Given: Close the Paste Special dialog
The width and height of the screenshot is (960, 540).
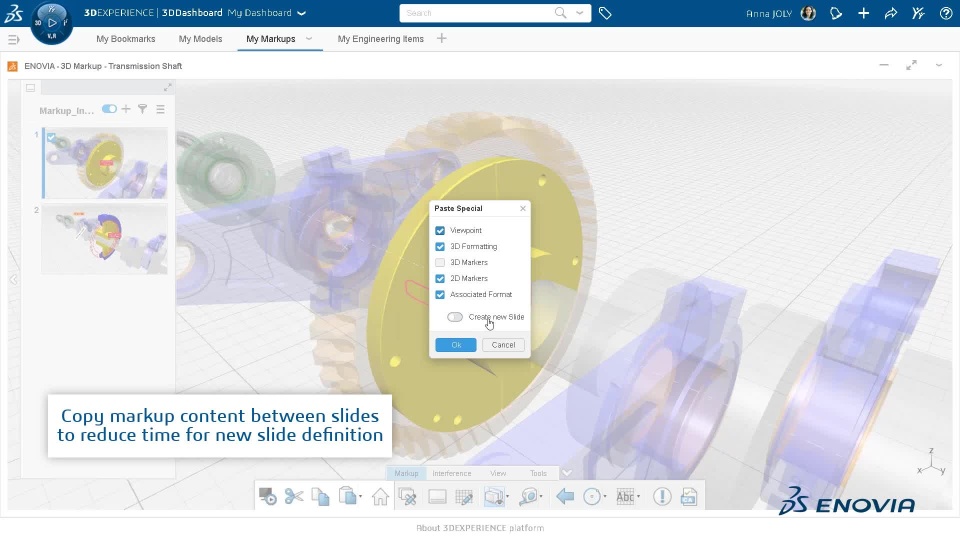Looking at the screenshot, I should [522, 209].
